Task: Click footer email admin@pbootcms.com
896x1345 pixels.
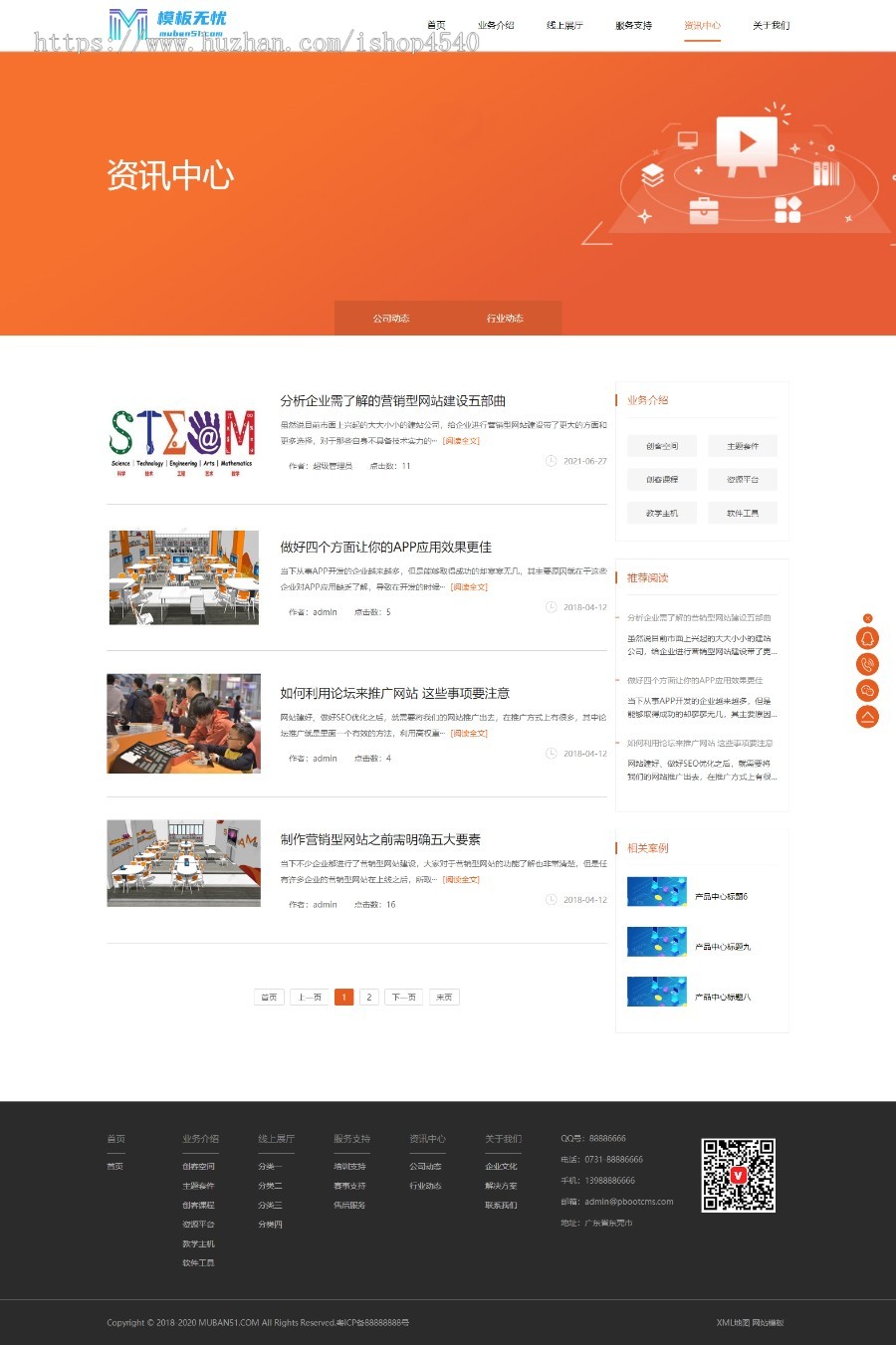Action: [x=628, y=1202]
